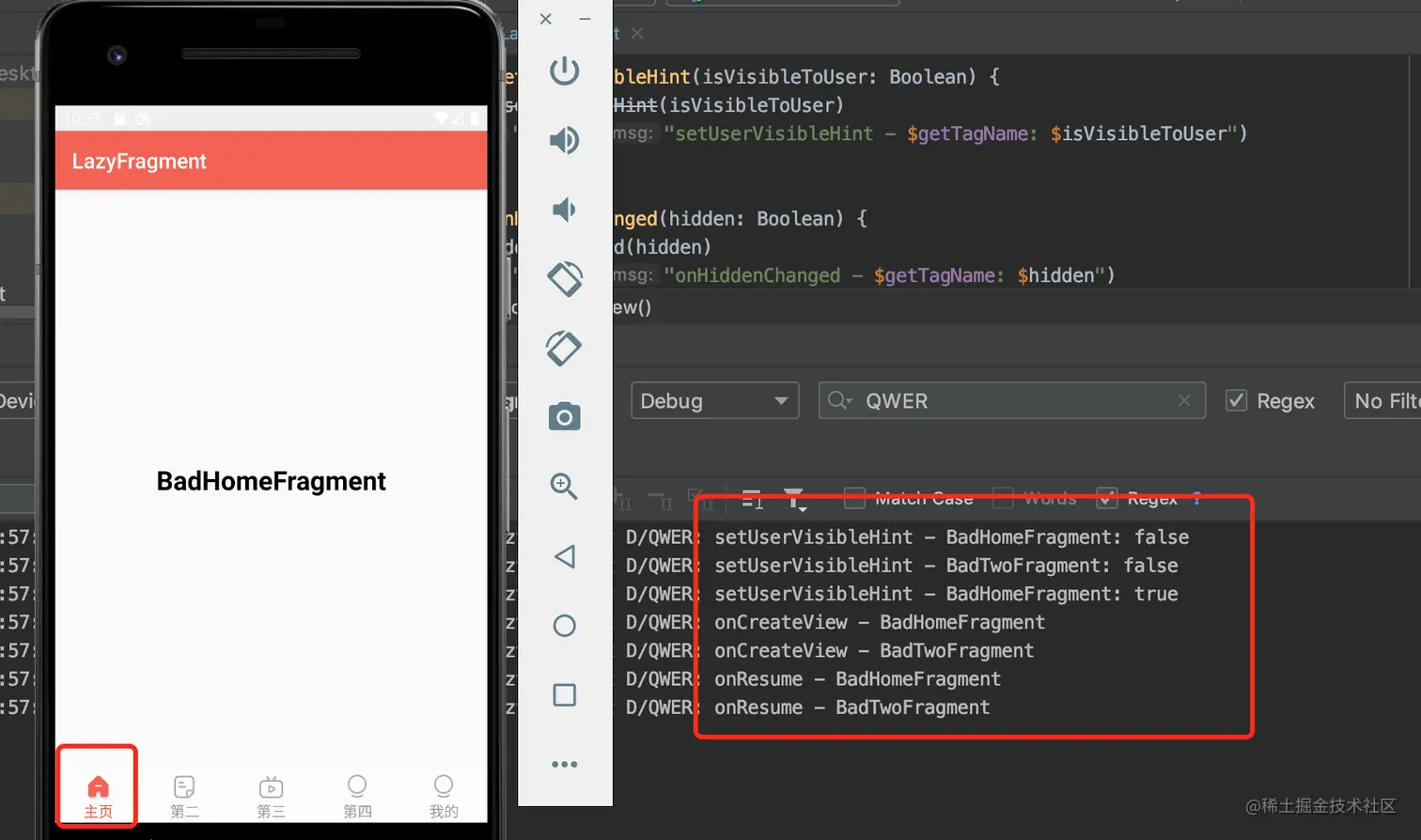
Task: Click the emulator power button icon
Action: (x=565, y=71)
